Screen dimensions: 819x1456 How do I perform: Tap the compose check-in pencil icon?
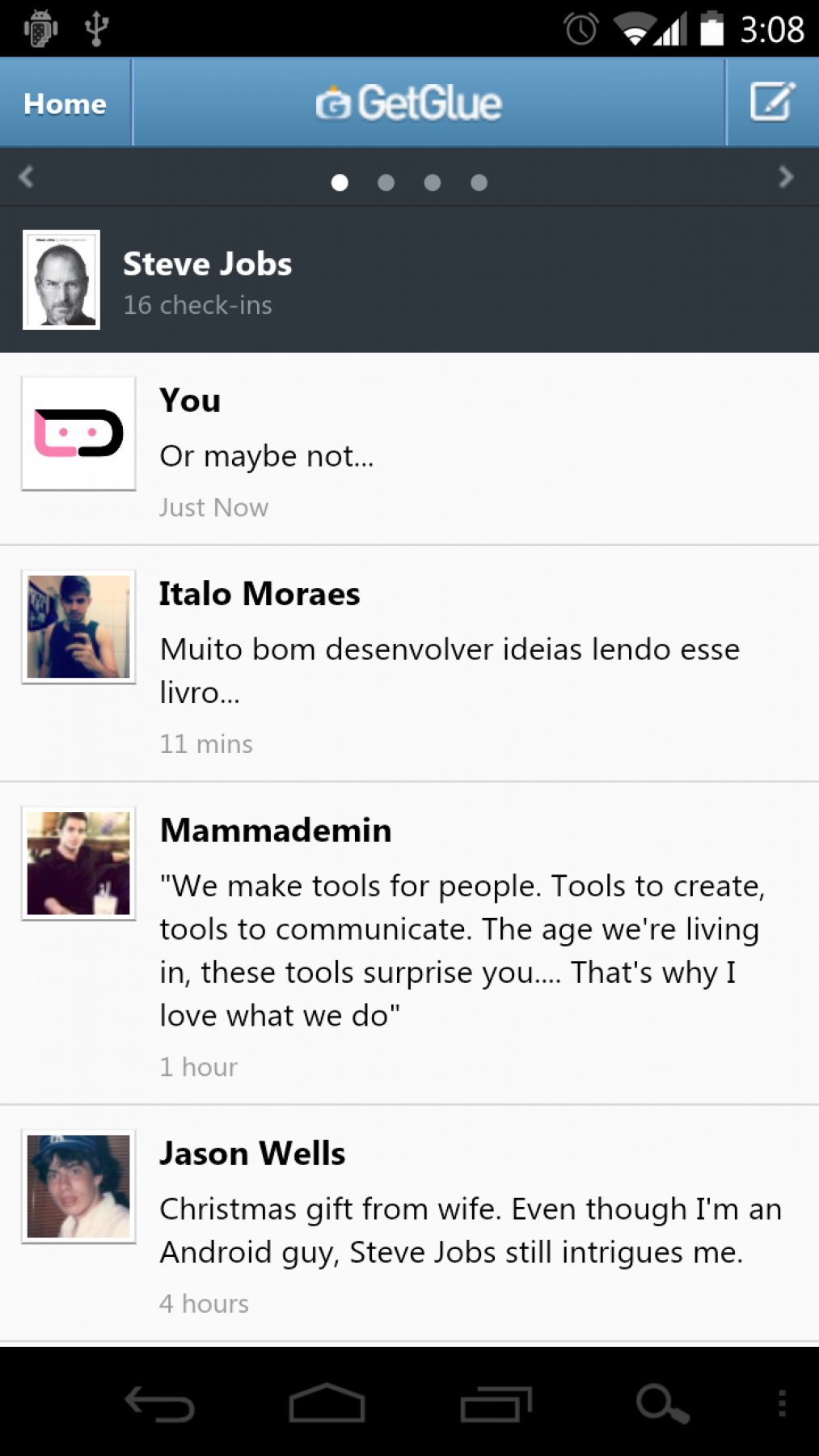tap(772, 103)
